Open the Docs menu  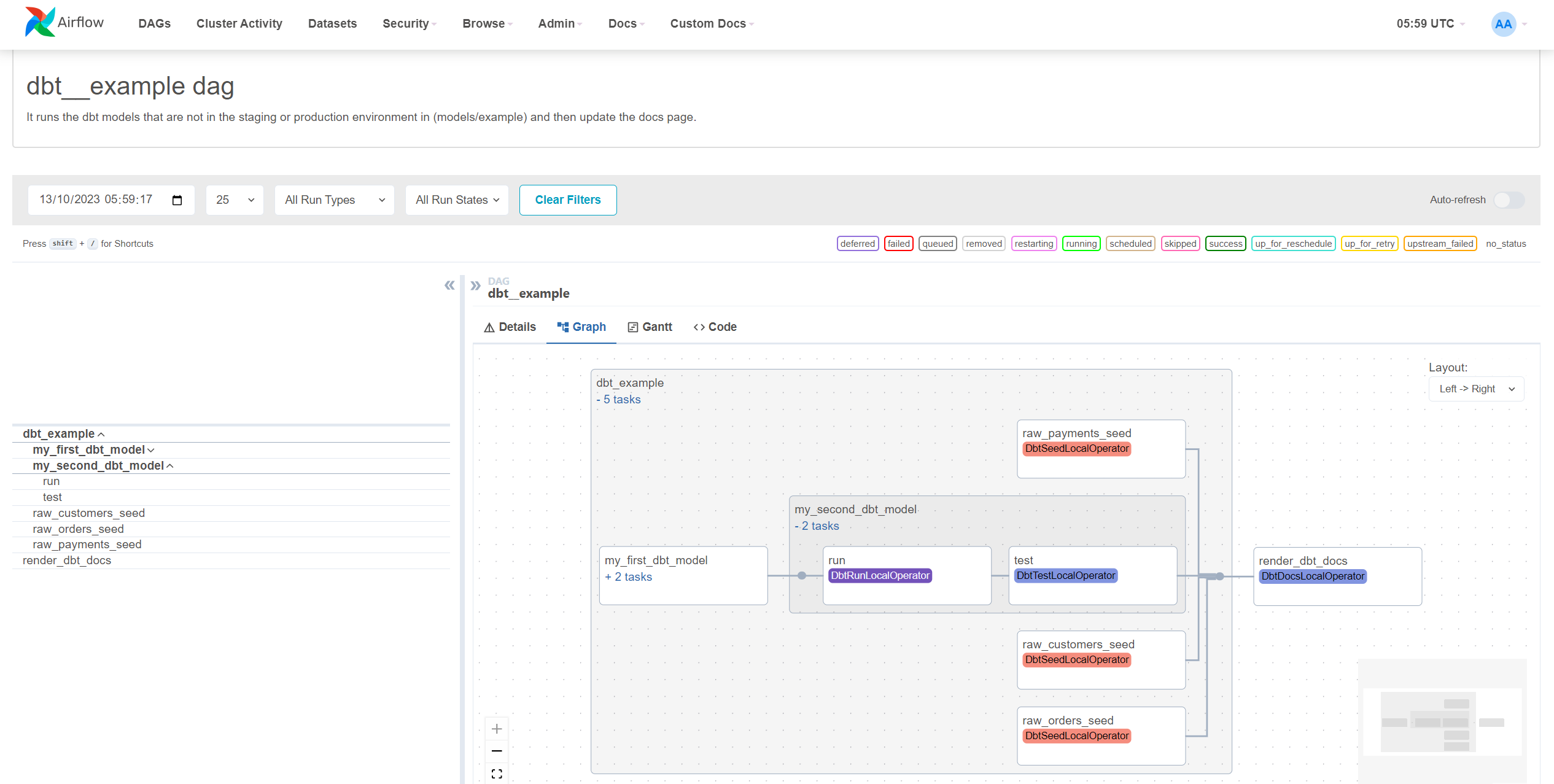[x=626, y=24]
